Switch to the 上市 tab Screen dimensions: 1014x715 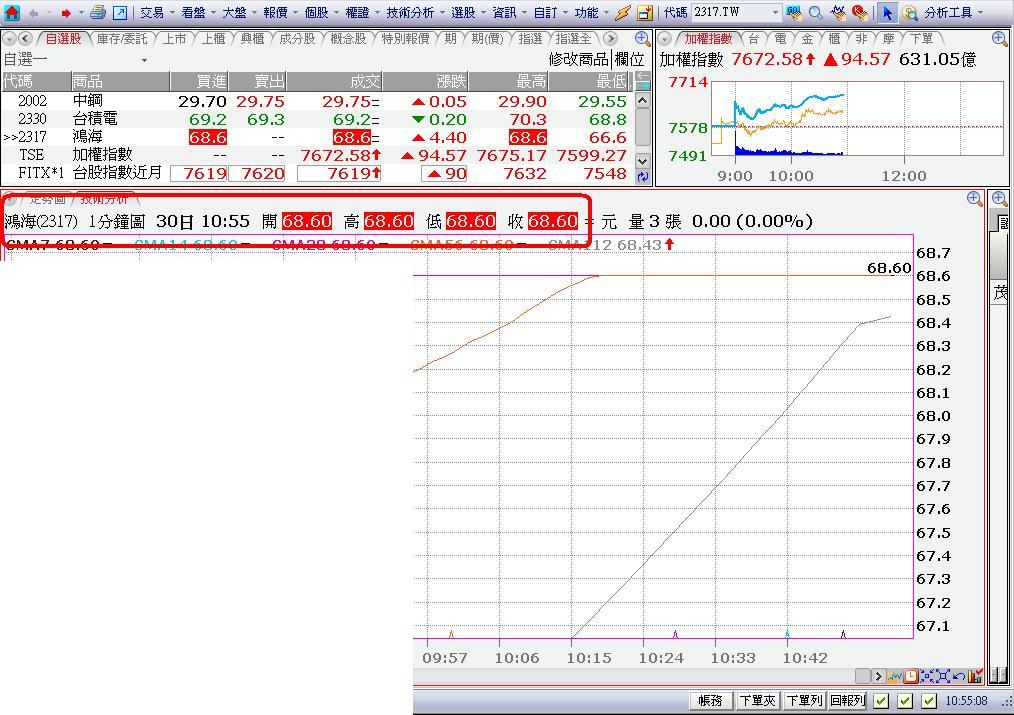[174, 39]
